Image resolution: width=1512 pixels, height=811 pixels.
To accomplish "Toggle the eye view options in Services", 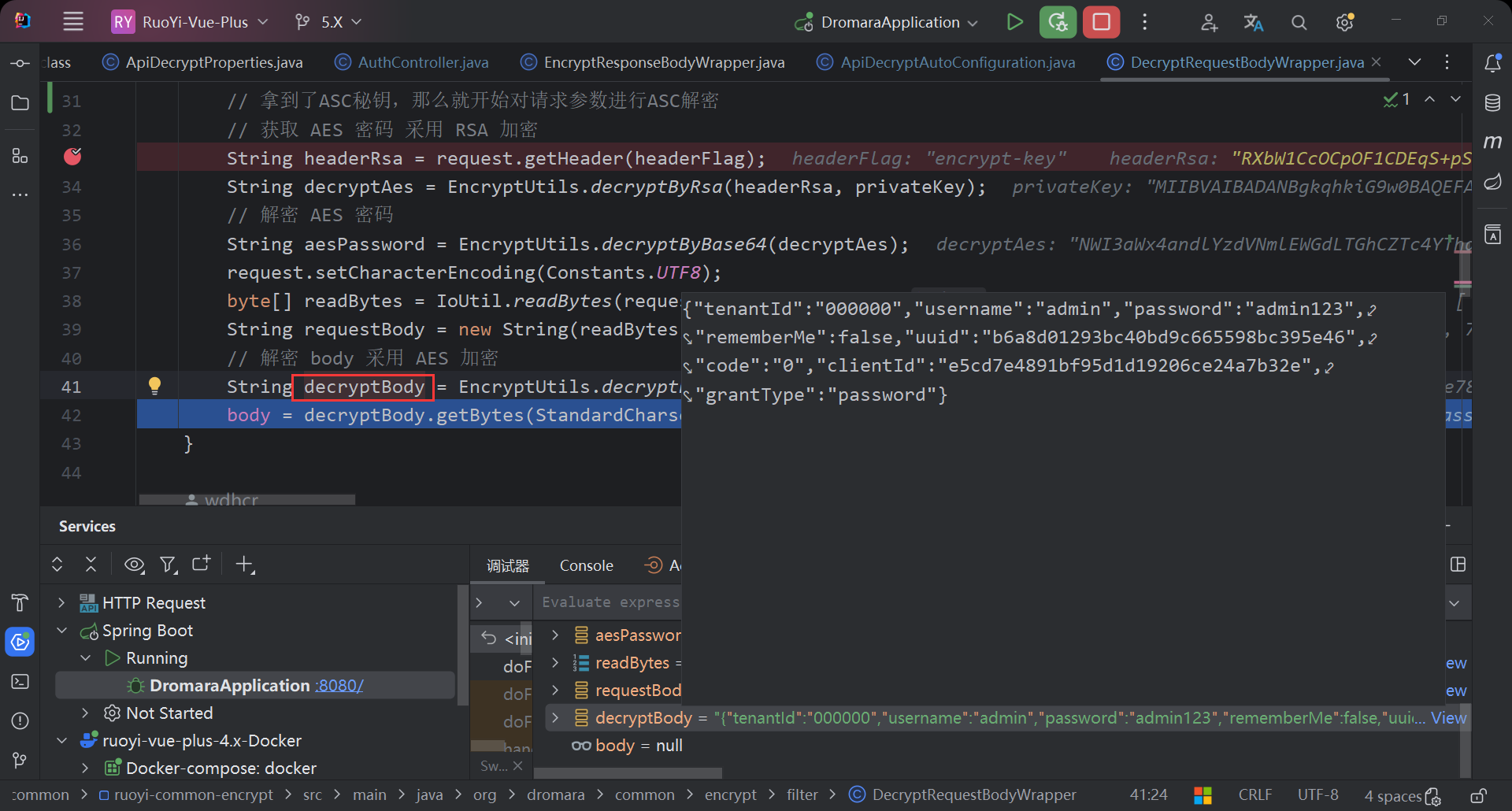I will [x=134, y=565].
